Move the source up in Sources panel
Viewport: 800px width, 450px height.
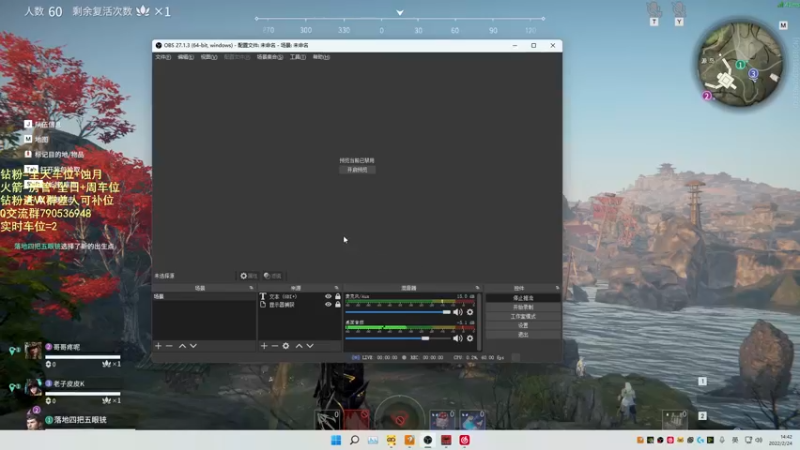(299, 346)
